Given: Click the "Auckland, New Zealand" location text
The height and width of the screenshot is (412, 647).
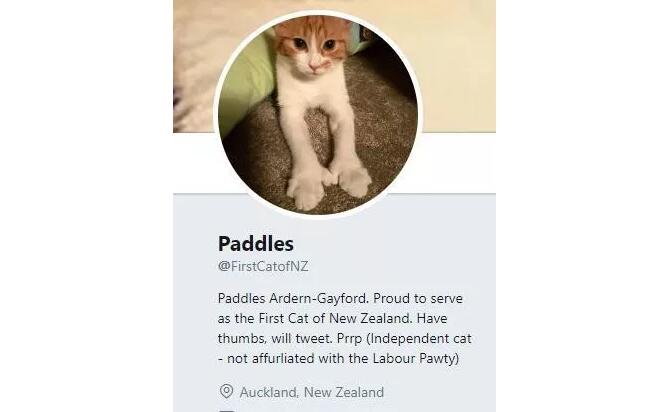Looking at the screenshot, I should coord(311,392).
